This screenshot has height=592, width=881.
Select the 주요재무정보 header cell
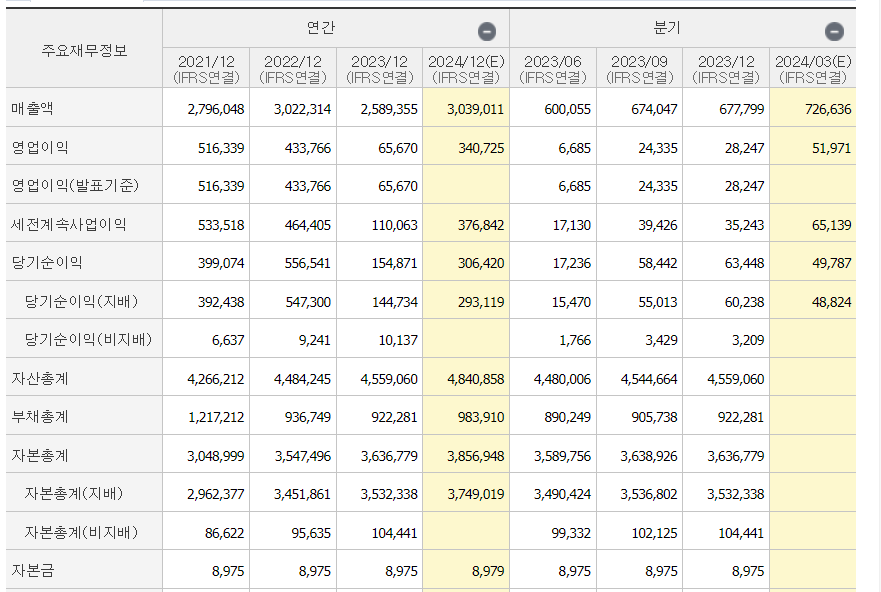[84, 49]
